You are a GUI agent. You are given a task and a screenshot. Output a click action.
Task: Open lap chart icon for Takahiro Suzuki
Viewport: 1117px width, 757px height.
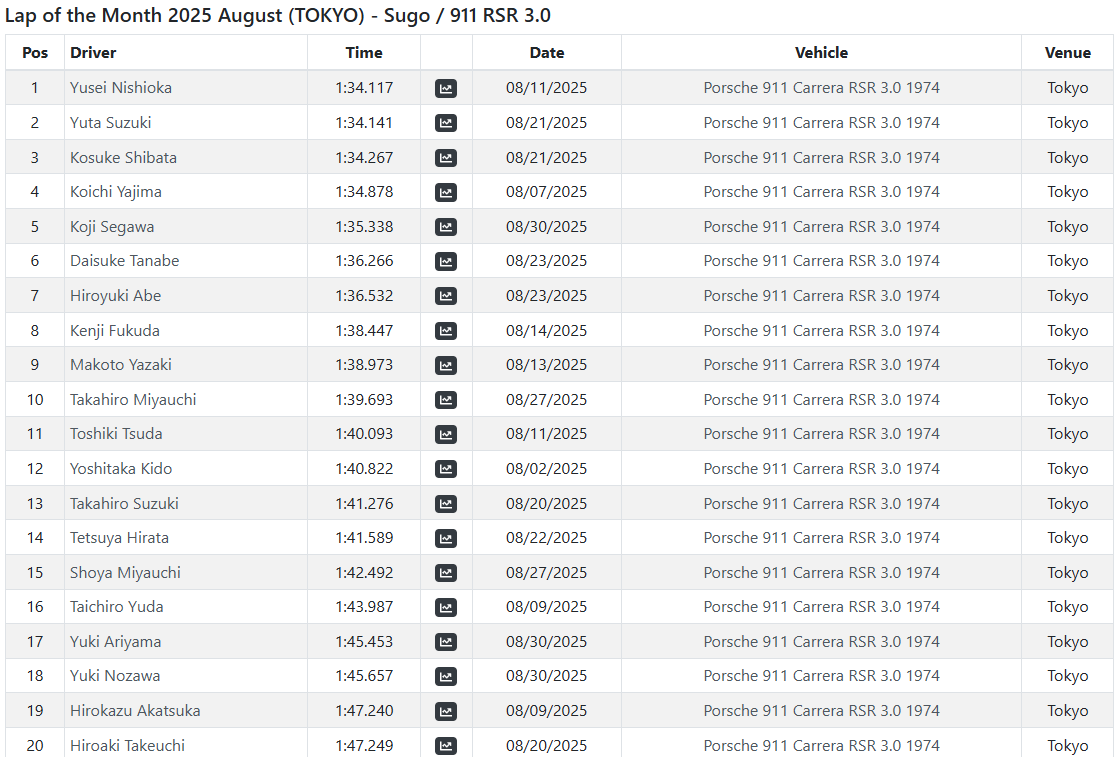(446, 504)
